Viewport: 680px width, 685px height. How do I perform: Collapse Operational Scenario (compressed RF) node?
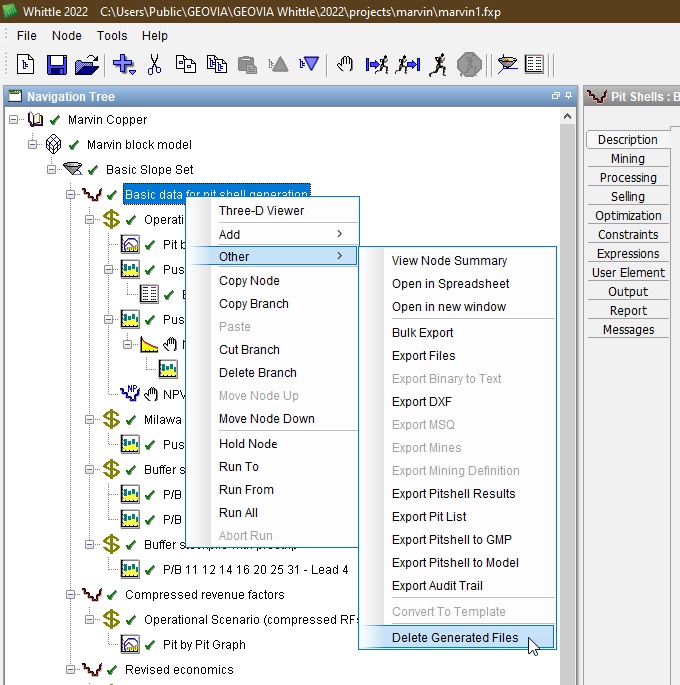coord(89,619)
